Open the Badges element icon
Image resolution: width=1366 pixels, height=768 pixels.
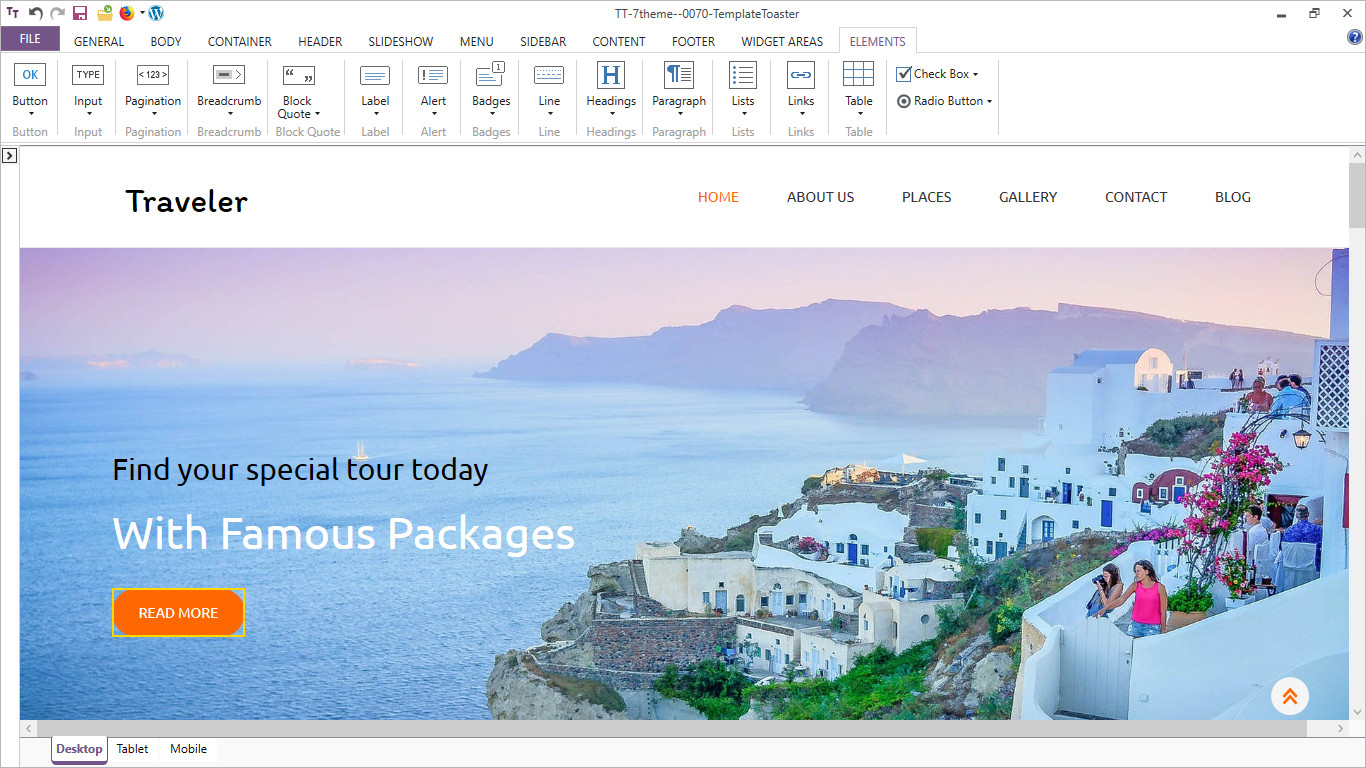491,75
